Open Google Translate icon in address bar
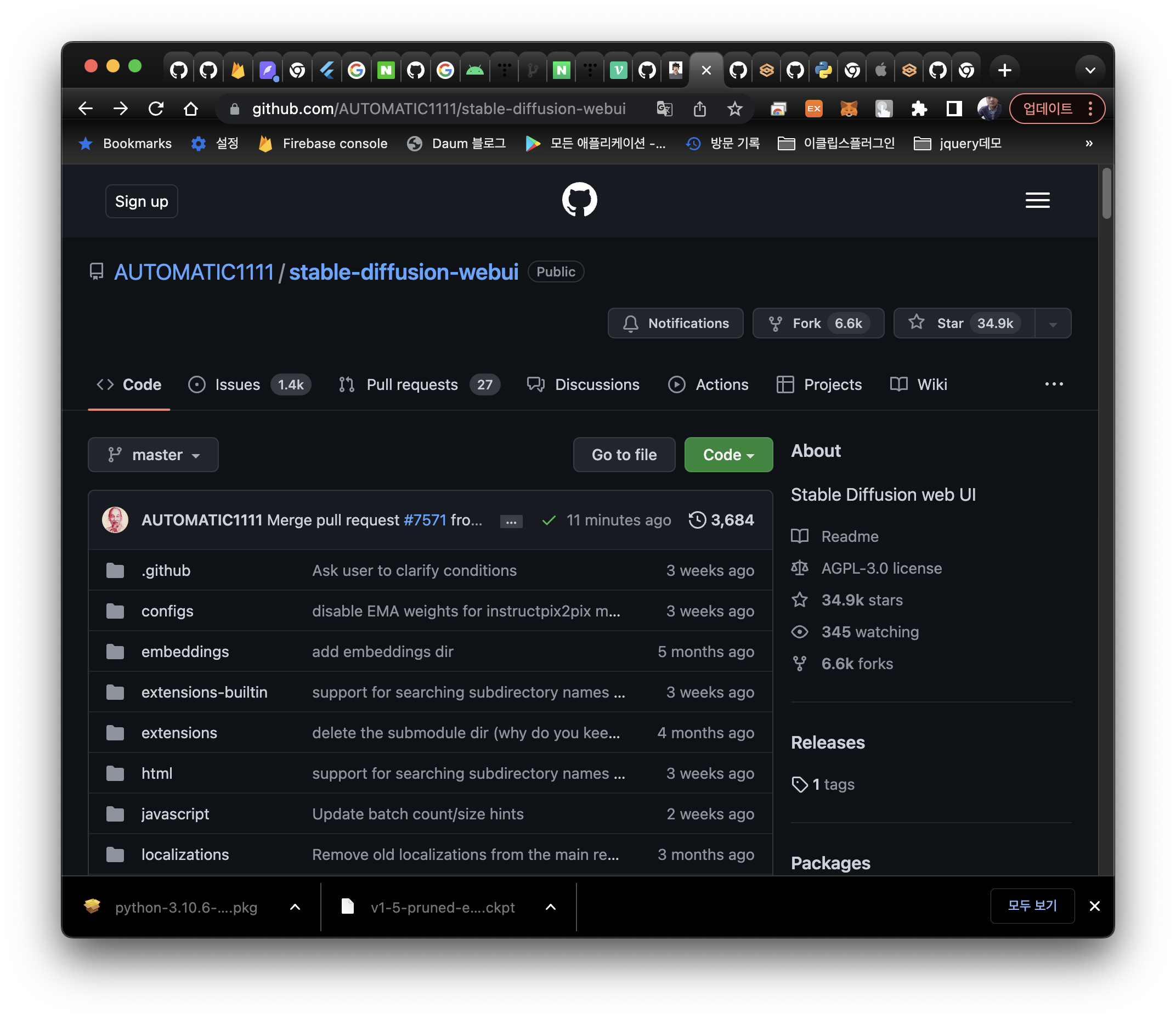This screenshot has height=1019, width=1176. click(664, 109)
